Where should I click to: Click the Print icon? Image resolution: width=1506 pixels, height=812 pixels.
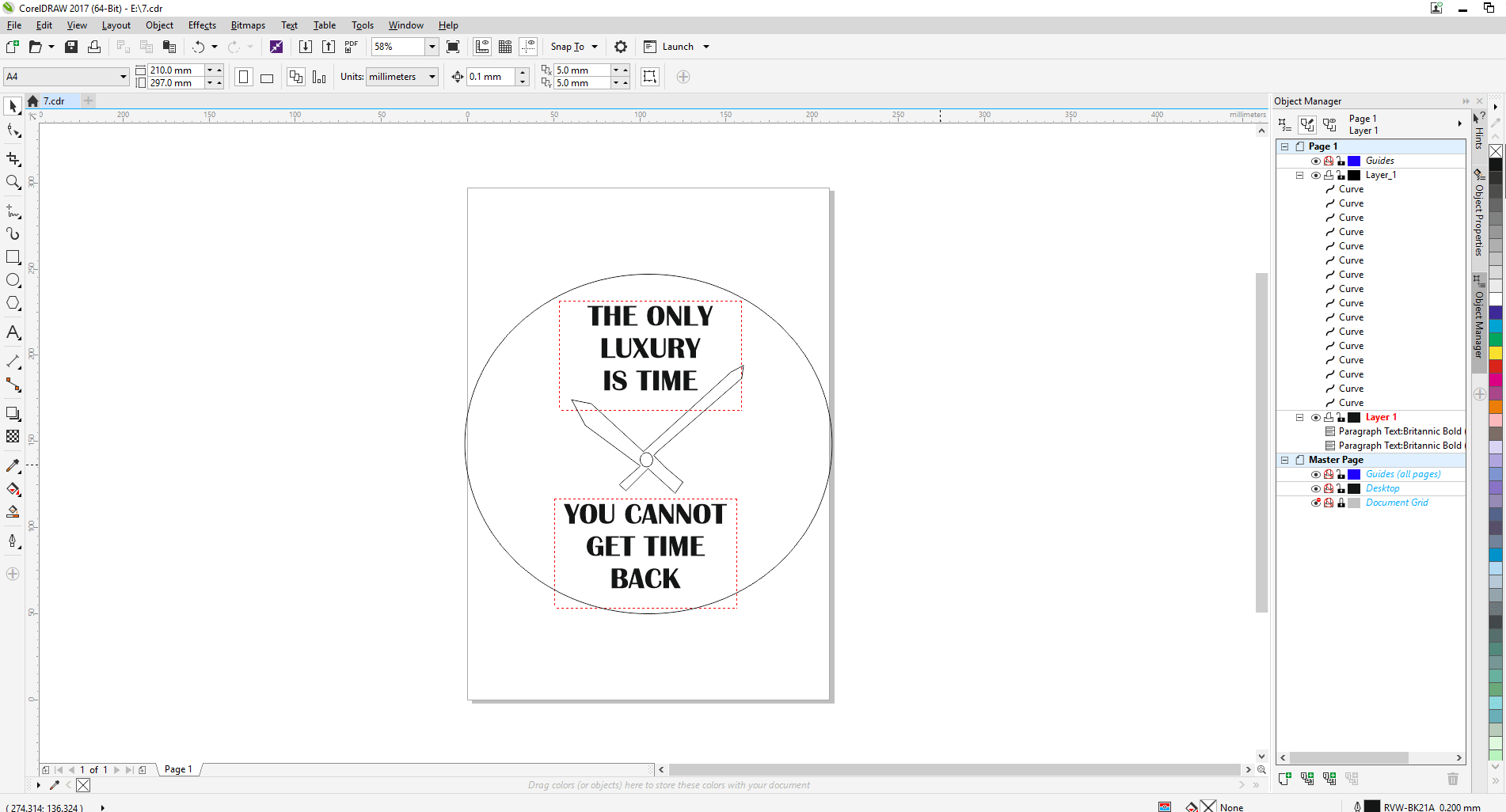click(x=94, y=47)
